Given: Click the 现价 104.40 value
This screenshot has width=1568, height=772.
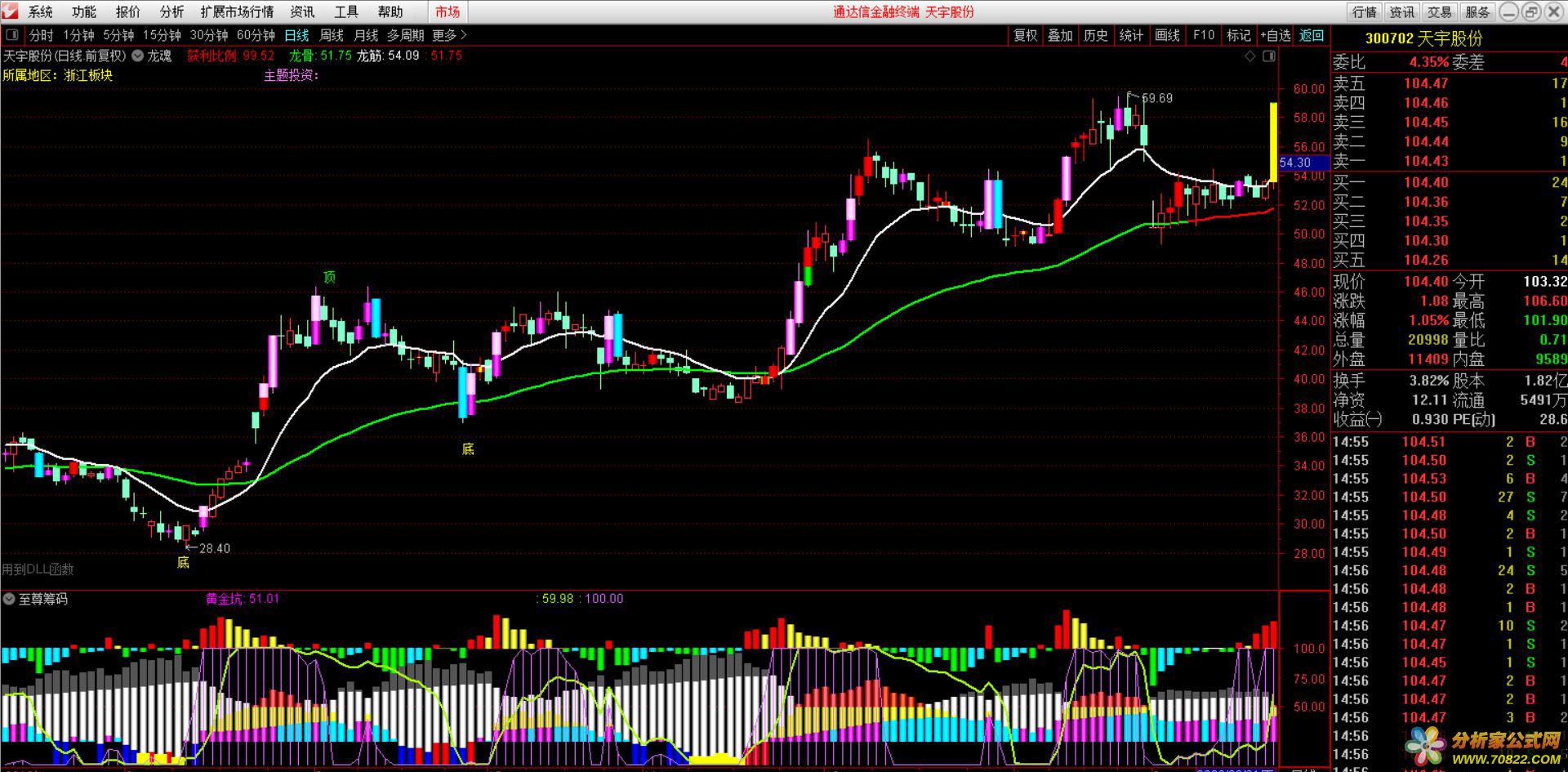Looking at the screenshot, I should click(1426, 282).
